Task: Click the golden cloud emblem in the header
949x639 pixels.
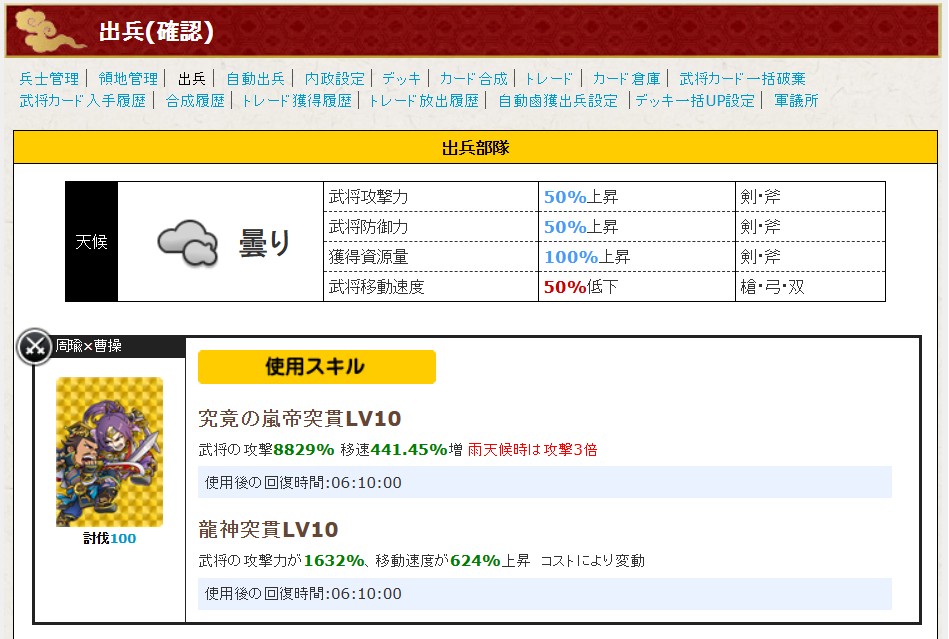Action: (48, 33)
